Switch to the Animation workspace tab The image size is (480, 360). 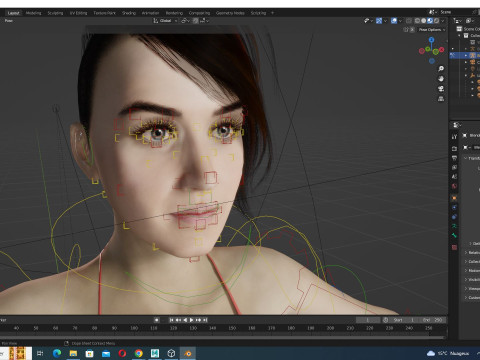(150, 13)
